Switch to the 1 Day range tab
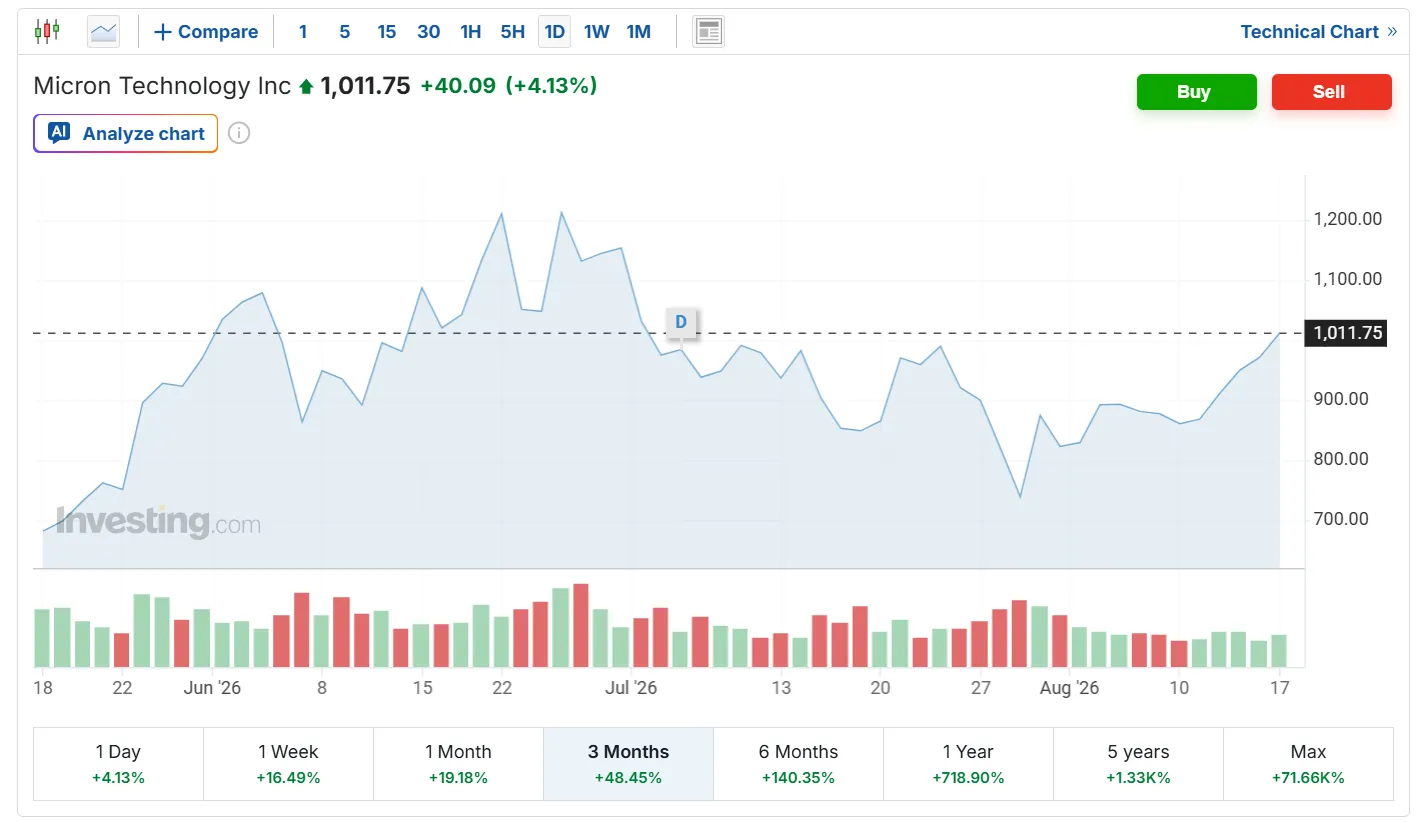This screenshot has height=822, width=1422. tap(118, 764)
